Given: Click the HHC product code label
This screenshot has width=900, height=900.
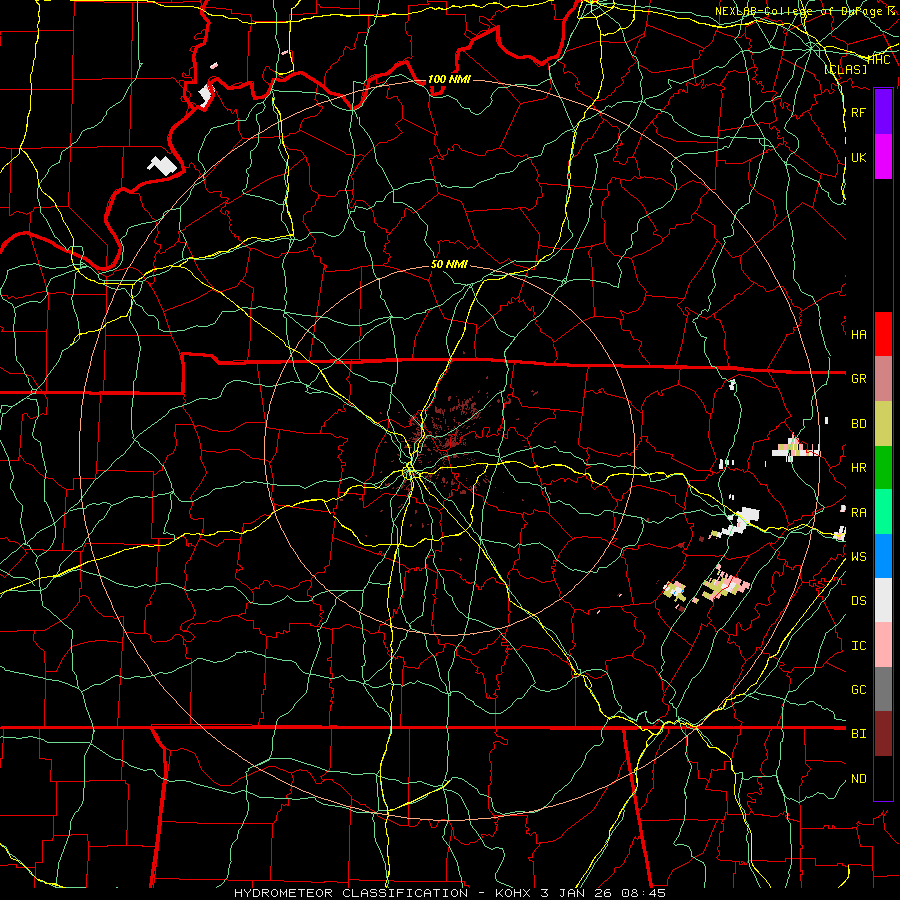Looking at the screenshot, I should pyautogui.click(x=878, y=60).
